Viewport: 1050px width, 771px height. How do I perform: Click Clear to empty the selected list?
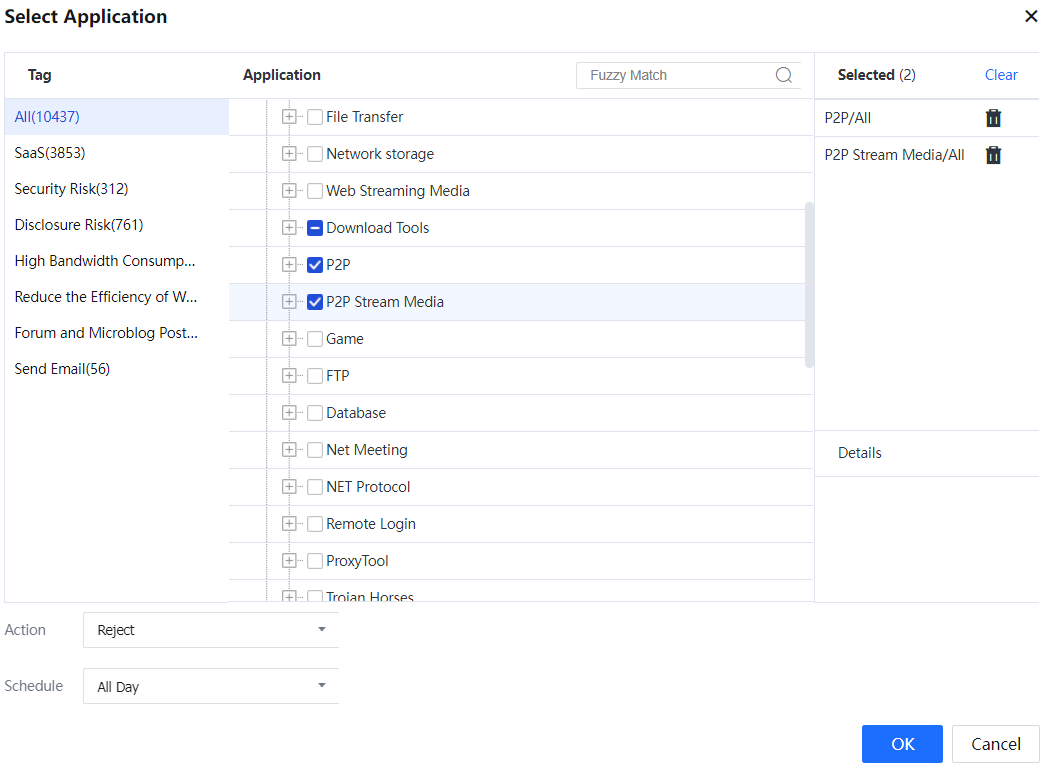click(x=1001, y=75)
